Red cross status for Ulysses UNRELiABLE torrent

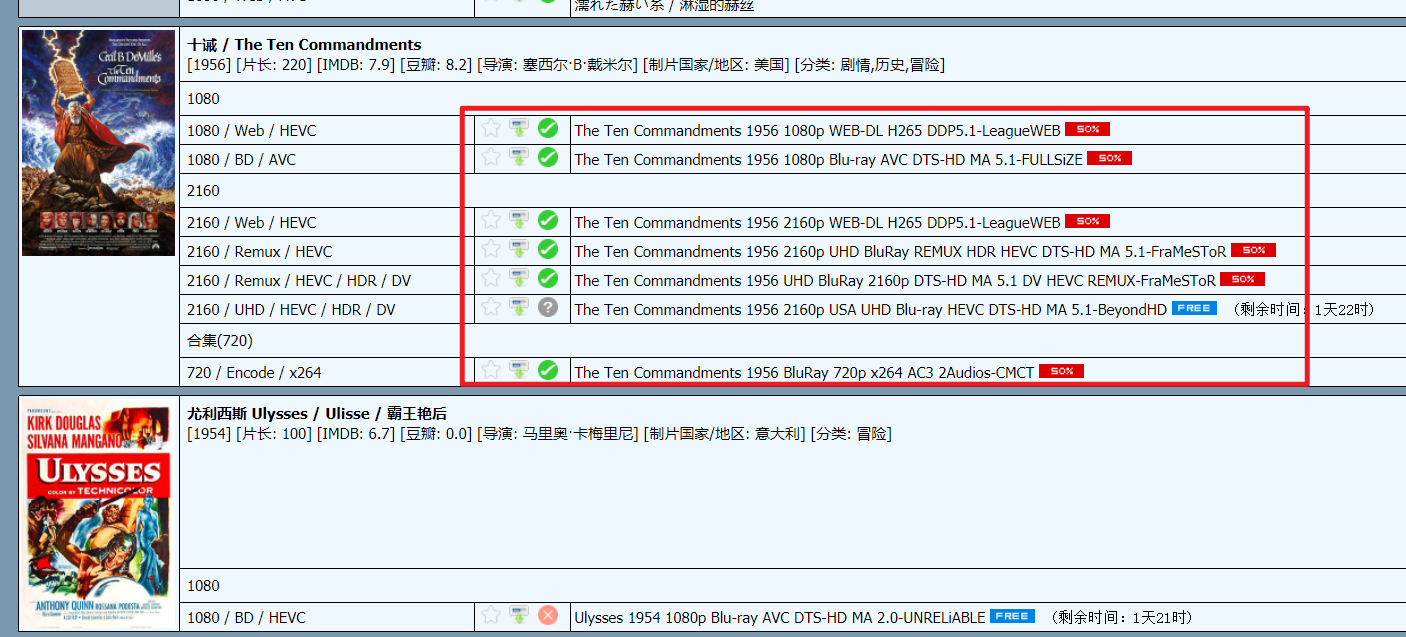coord(547,614)
